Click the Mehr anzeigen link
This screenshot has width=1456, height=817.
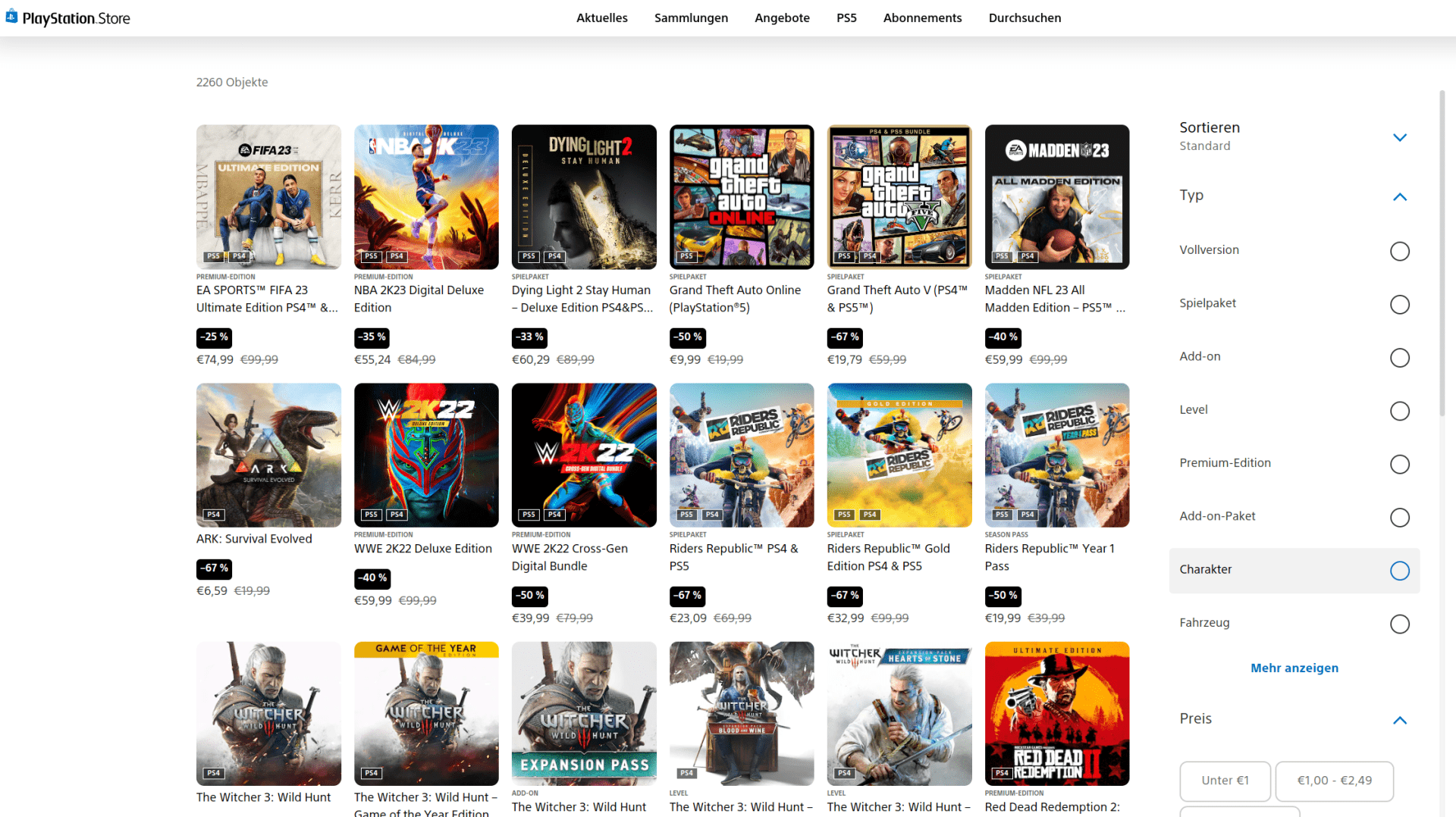click(x=1294, y=668)
